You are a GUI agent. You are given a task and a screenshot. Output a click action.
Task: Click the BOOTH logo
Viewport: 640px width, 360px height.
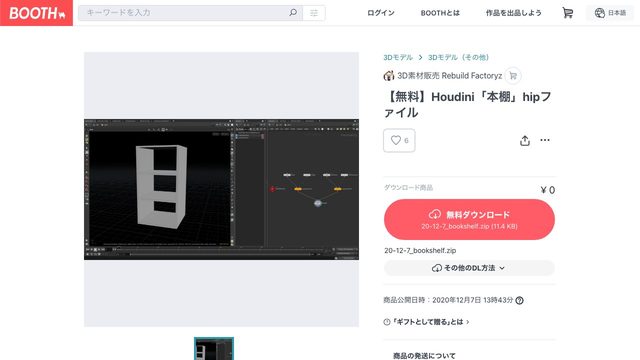[x=36, y=13]
